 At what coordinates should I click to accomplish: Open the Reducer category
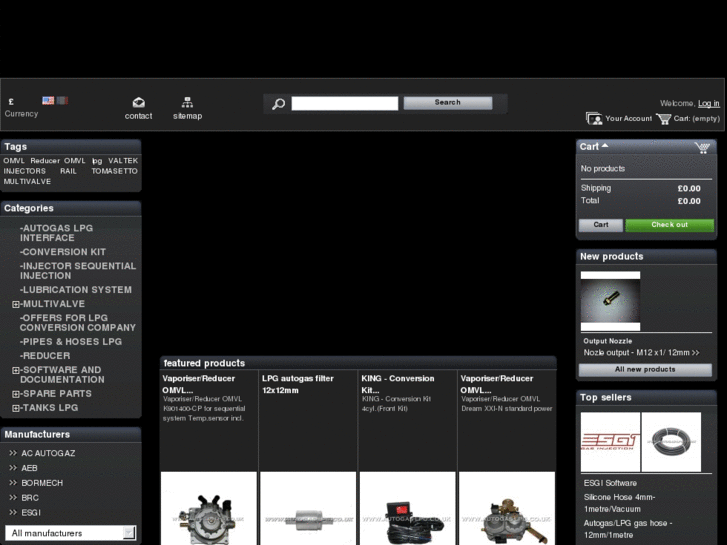click(46, 356)
